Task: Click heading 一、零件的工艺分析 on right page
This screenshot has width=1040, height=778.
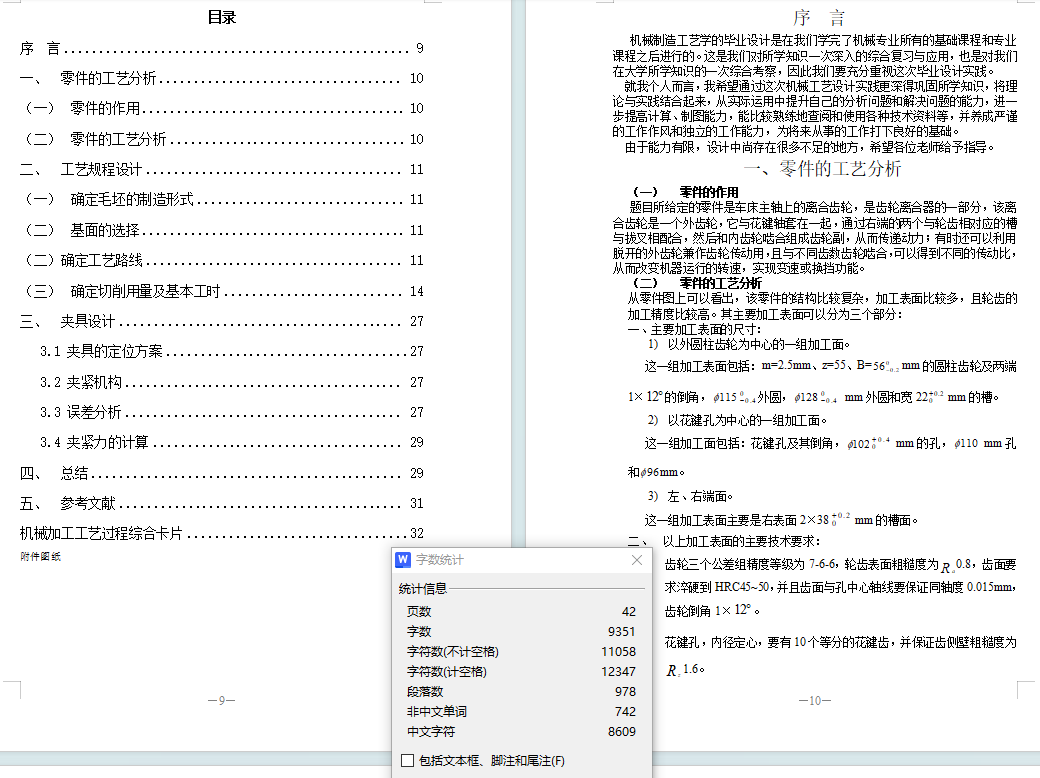Action: coord(822,168)
